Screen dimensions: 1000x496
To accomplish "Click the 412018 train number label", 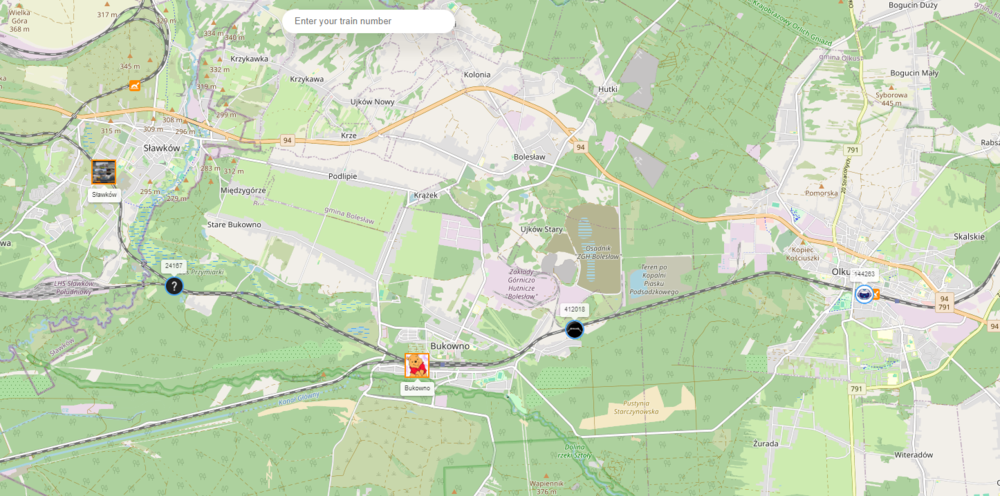I will [x=574, y=309].
